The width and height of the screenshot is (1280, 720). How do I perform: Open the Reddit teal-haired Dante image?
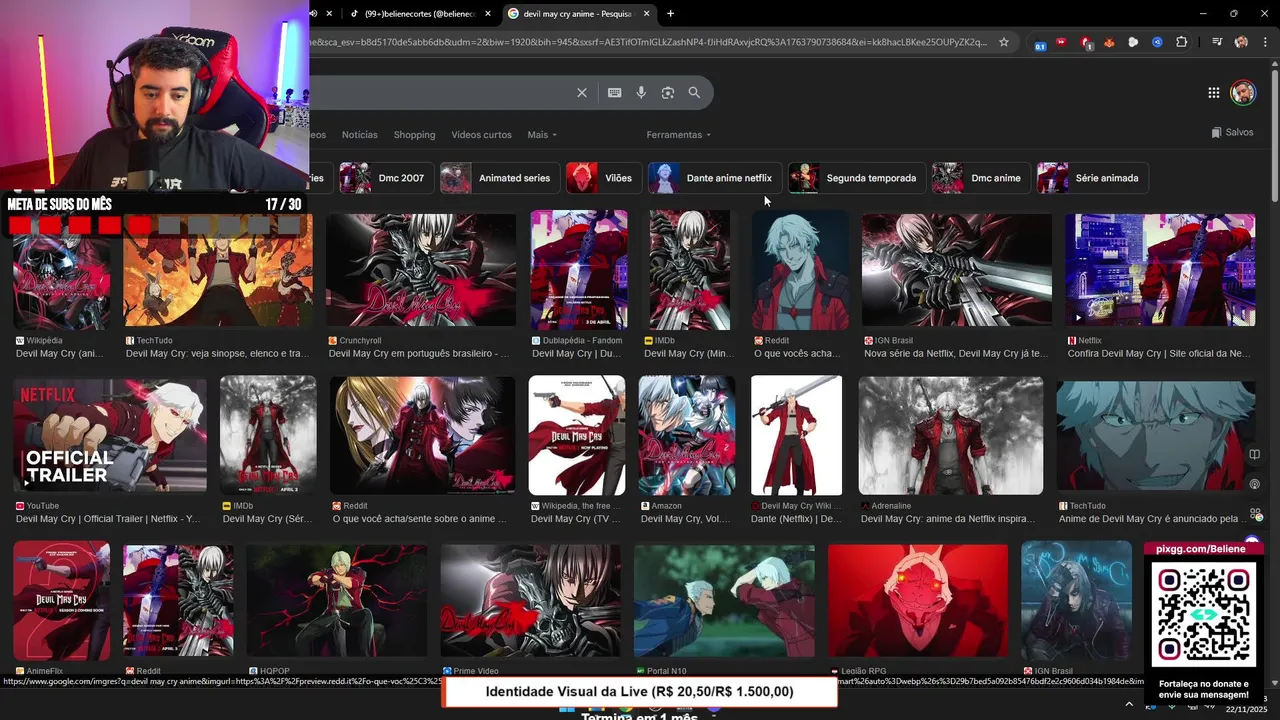point(800,270)
